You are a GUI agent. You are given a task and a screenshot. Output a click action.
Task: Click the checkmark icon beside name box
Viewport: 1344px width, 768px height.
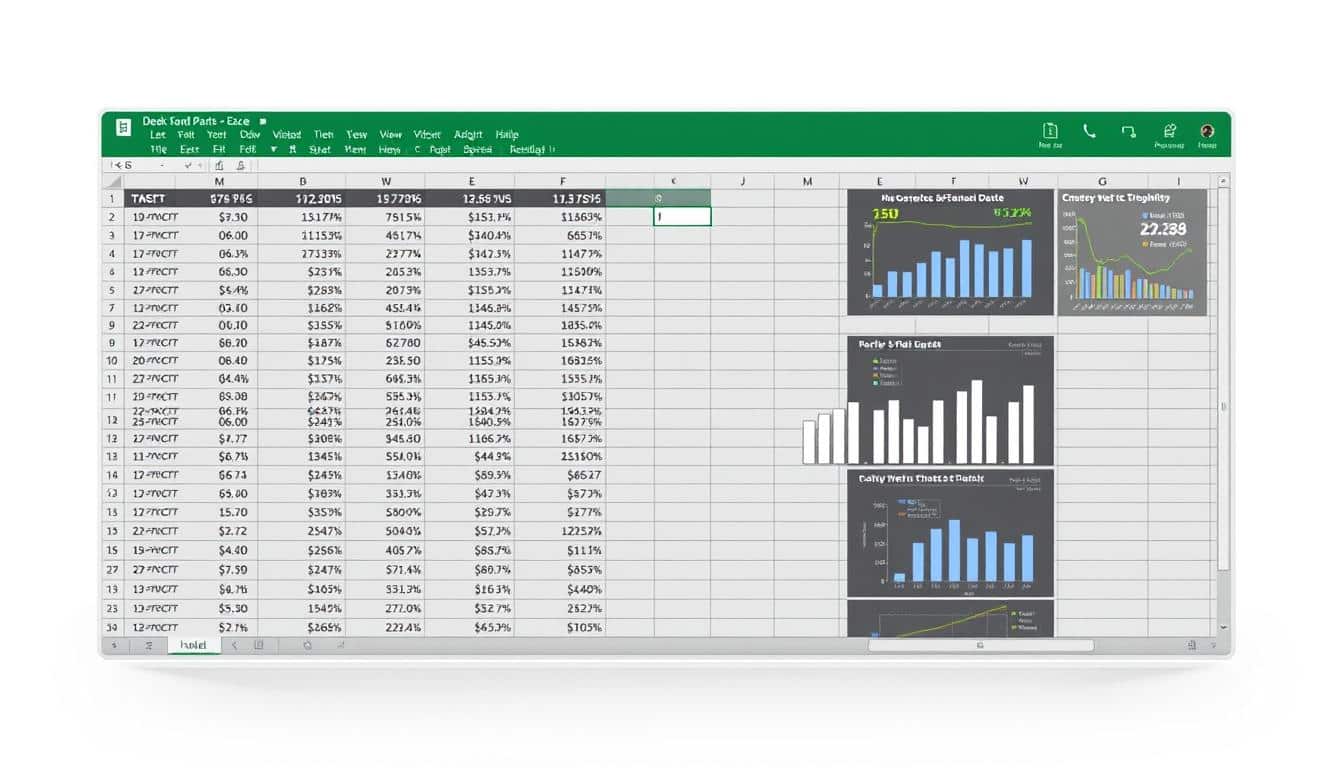pos(189,165)
